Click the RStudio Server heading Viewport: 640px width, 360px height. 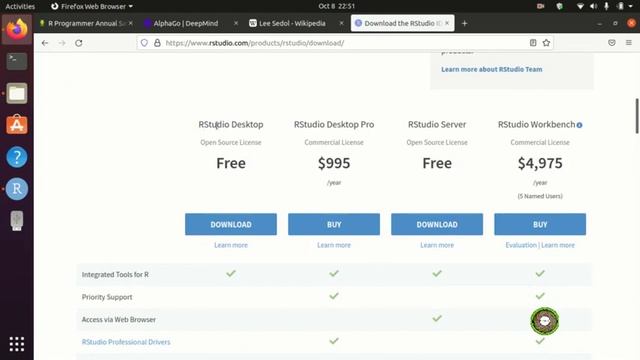(x=437, y=124)
